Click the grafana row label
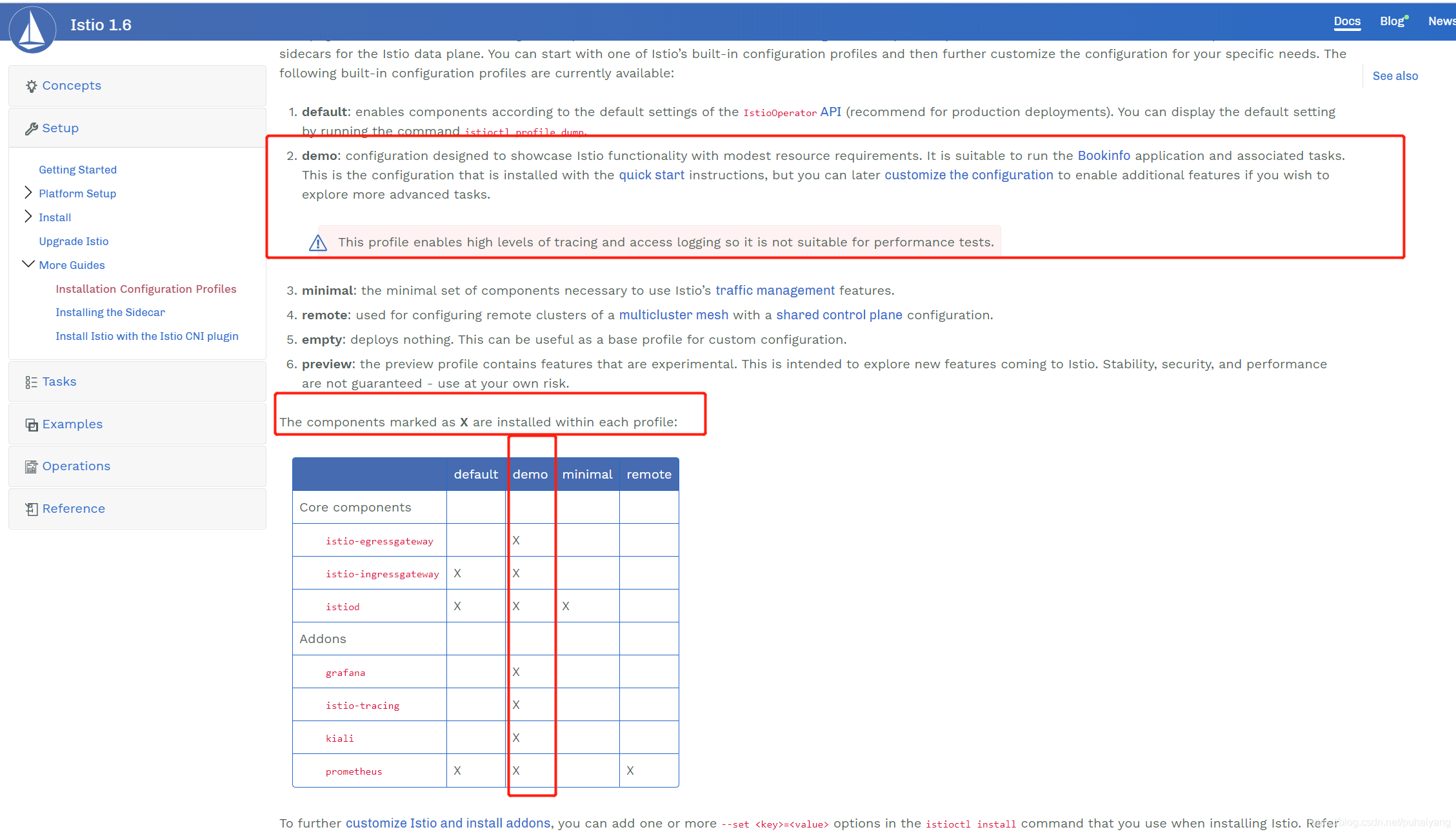This screenshot has height=834, width=1456. pyautogui.click(x=345, y=673)
